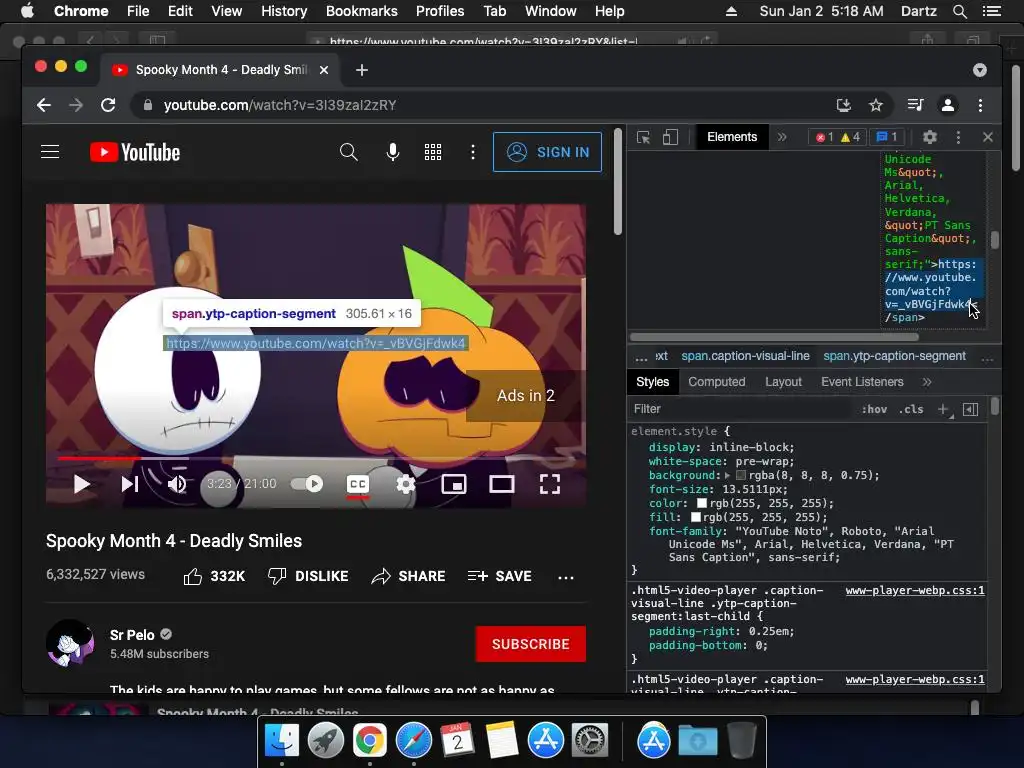Toggle :hov element state

tap(874, 409)
